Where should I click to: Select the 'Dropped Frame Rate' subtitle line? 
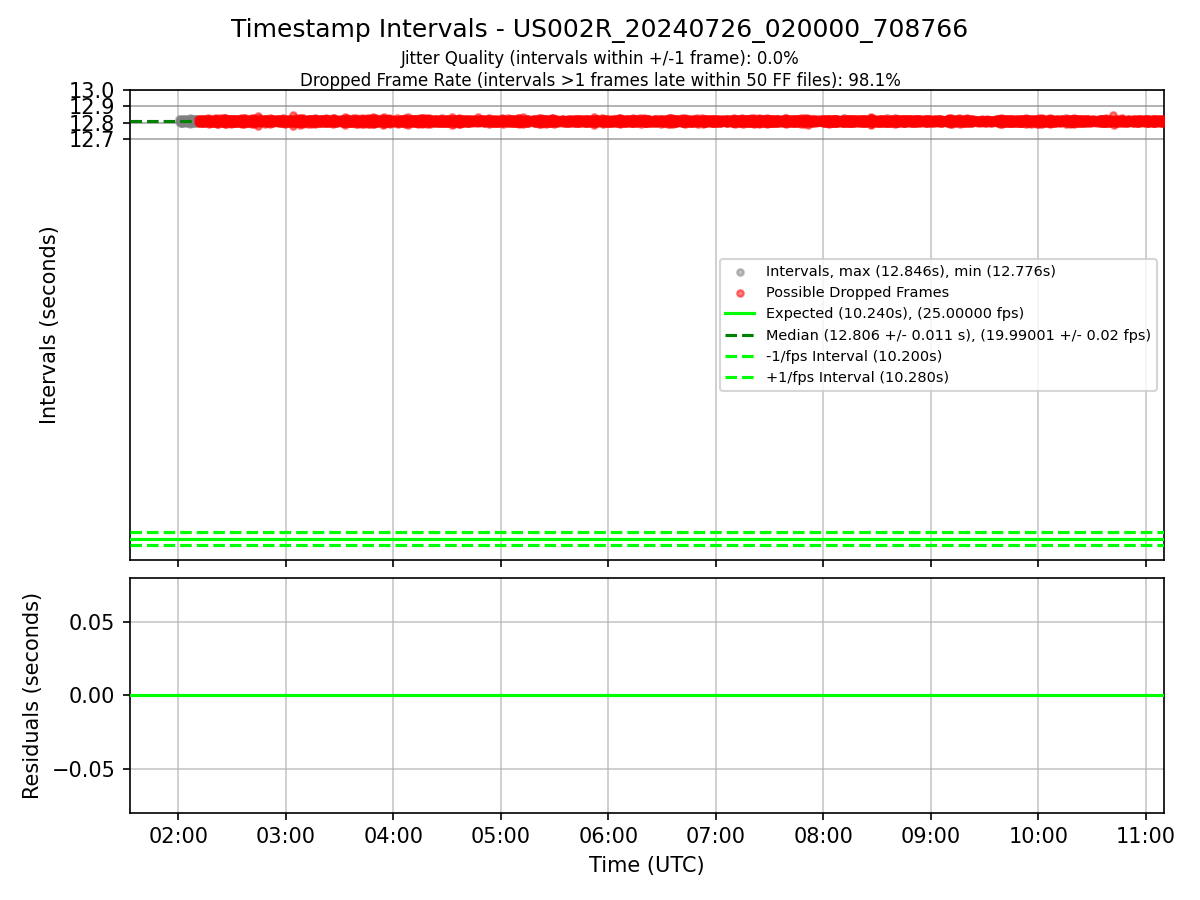point(600,80)
